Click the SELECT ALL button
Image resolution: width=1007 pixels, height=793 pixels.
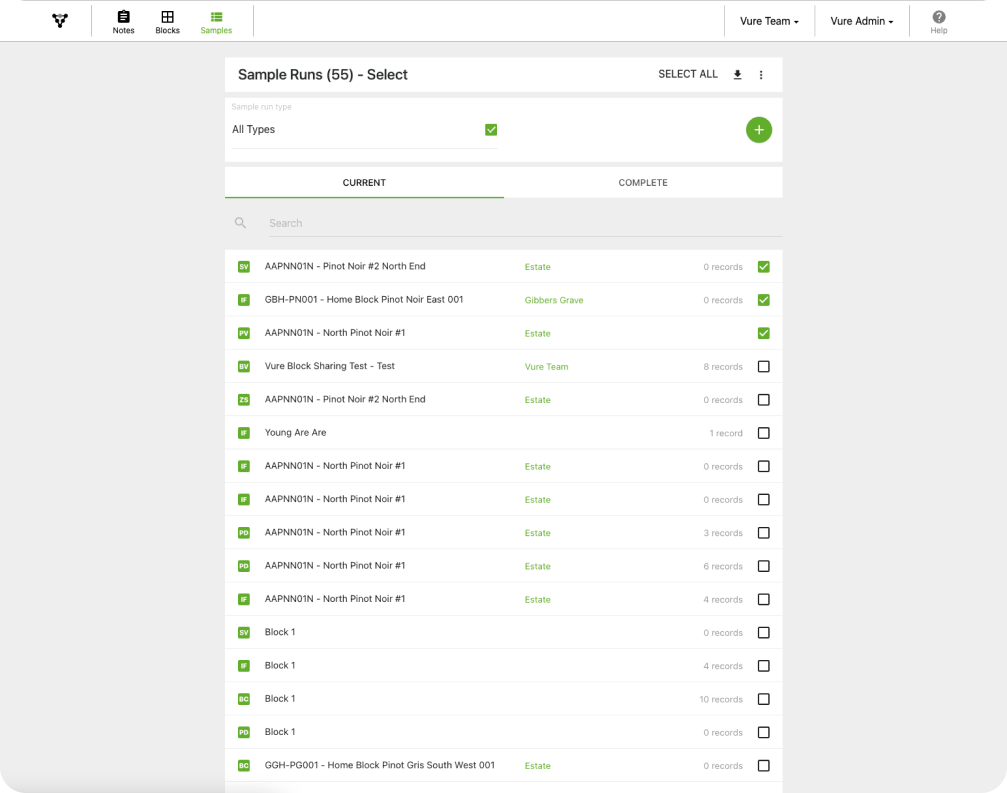pyautogui.click(x=688, y=74)
